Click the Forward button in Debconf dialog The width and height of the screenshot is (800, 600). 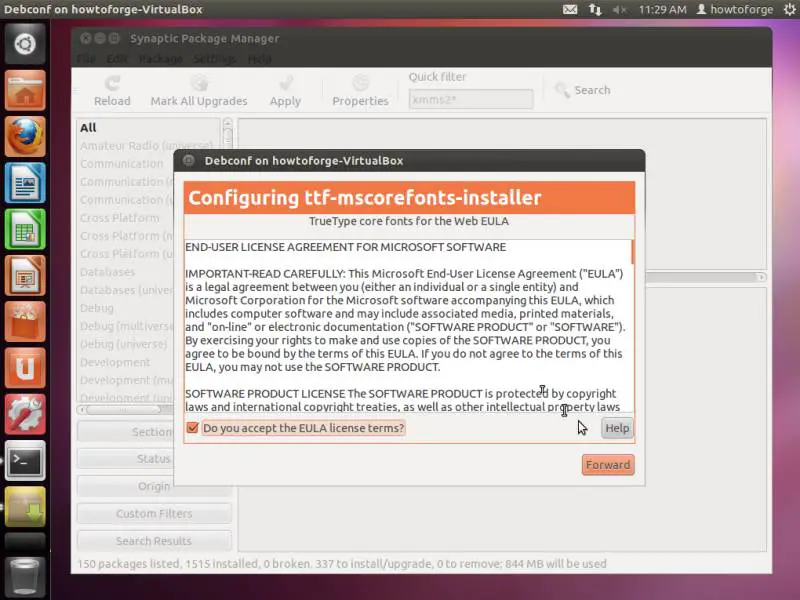pyautogui.click(x=608, y=465)
